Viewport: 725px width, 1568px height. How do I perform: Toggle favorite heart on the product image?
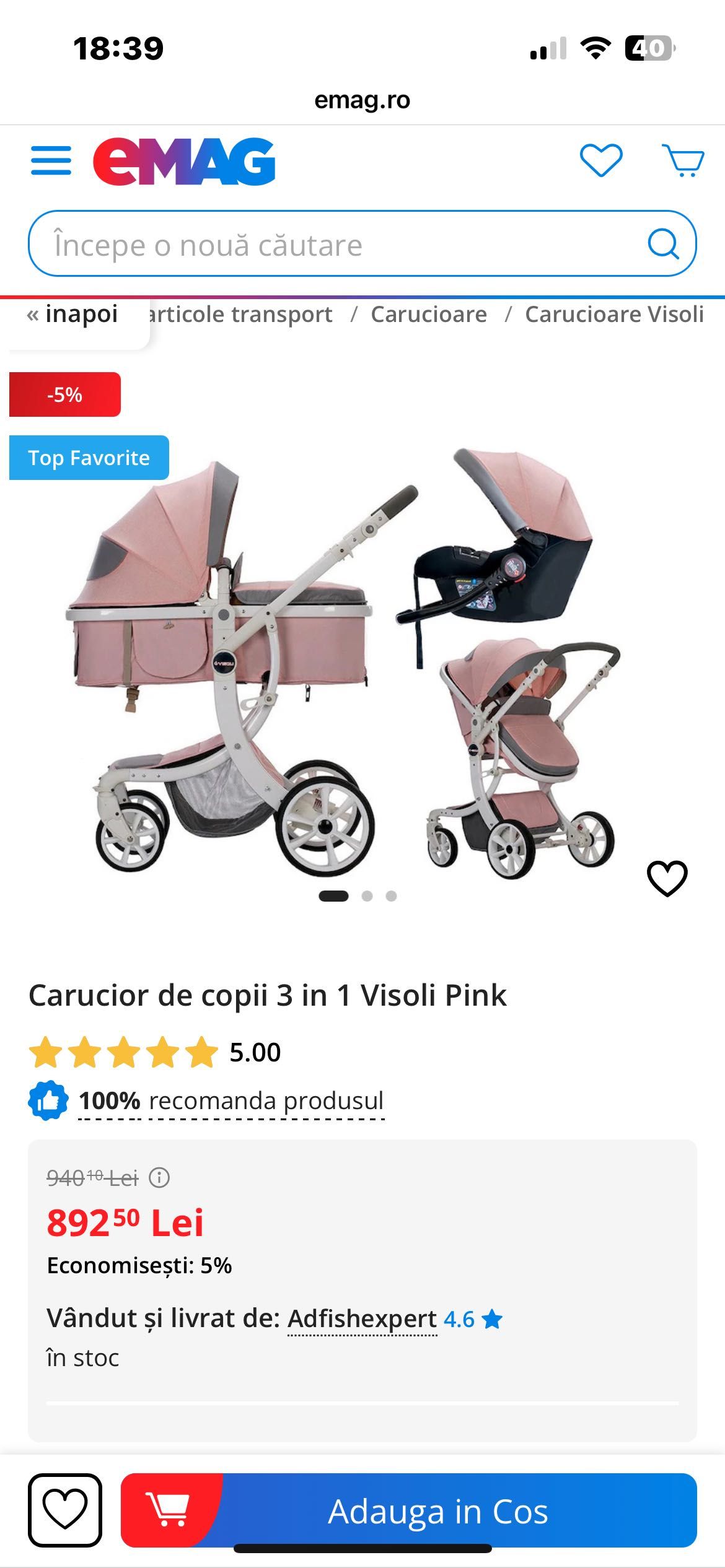point(667,878)
